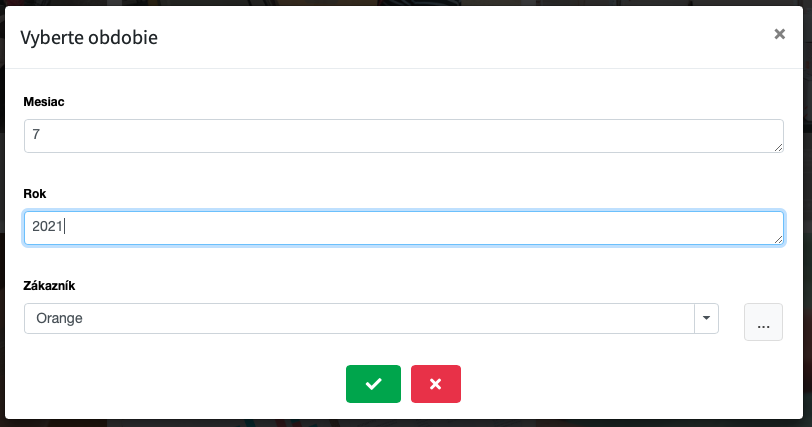This screenshot has height=427, width=812.
Task: Place cursor in the 2021 year value
Action: click(x=47, y=227)
